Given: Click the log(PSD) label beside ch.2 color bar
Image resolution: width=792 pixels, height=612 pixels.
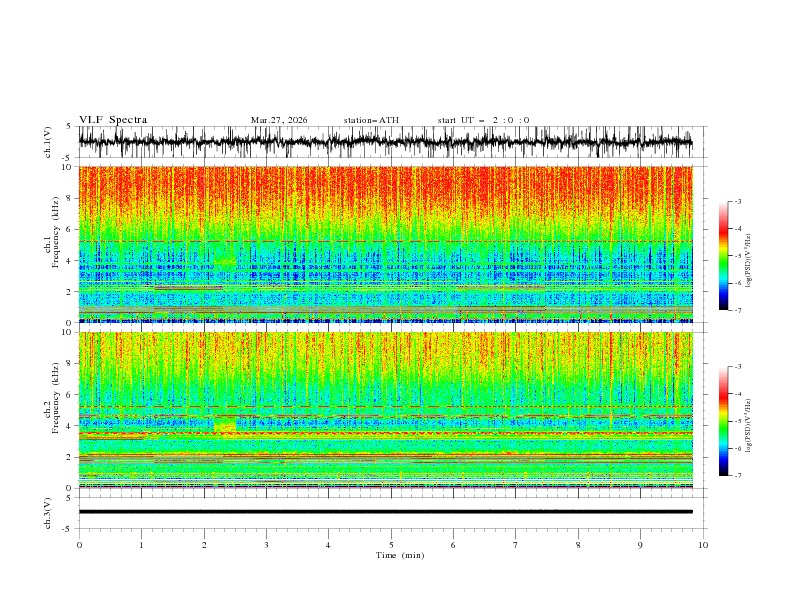Looking at the screenshot, I should (x=749, y=426).
